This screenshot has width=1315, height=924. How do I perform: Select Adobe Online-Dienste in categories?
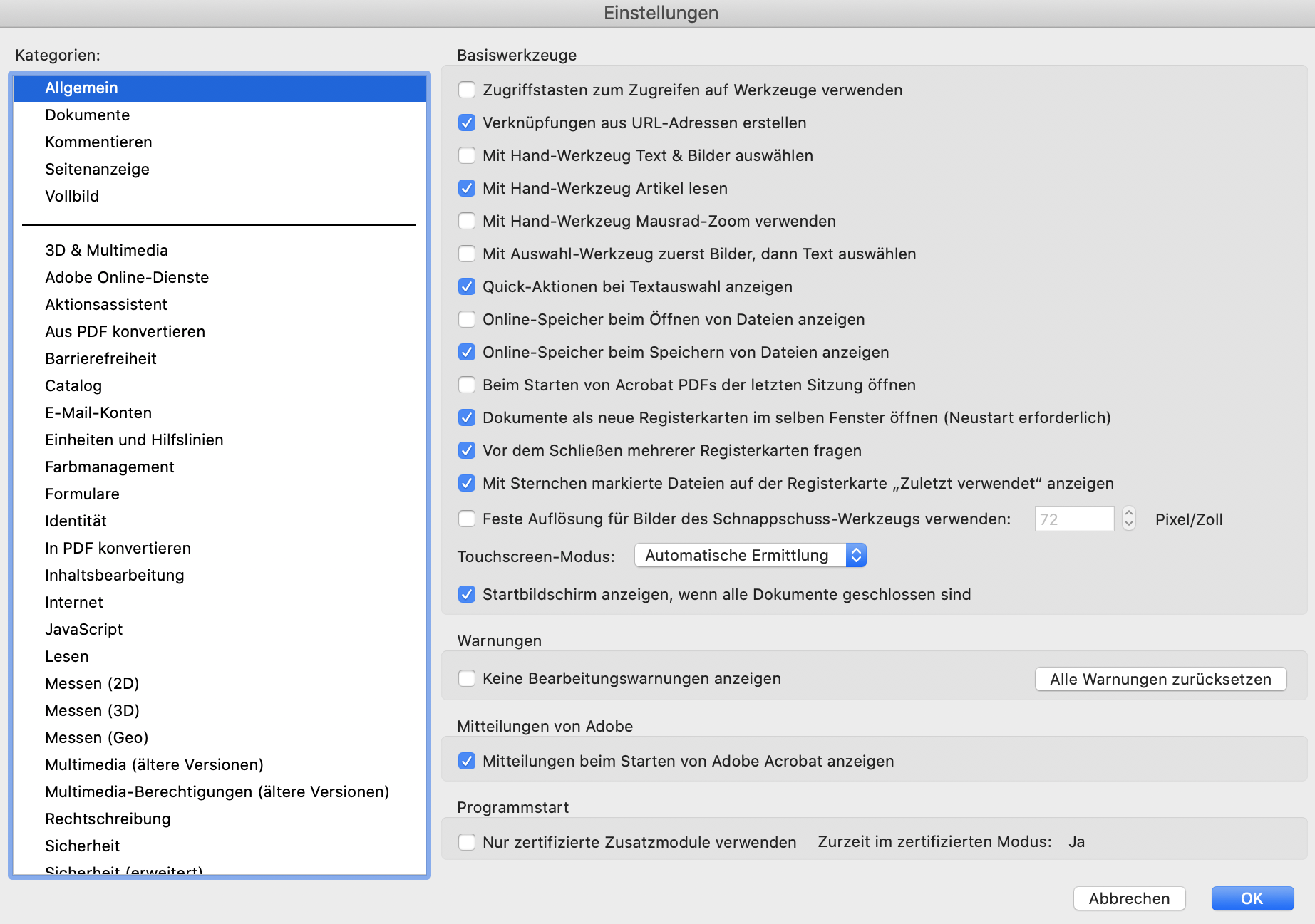(220, 277)
